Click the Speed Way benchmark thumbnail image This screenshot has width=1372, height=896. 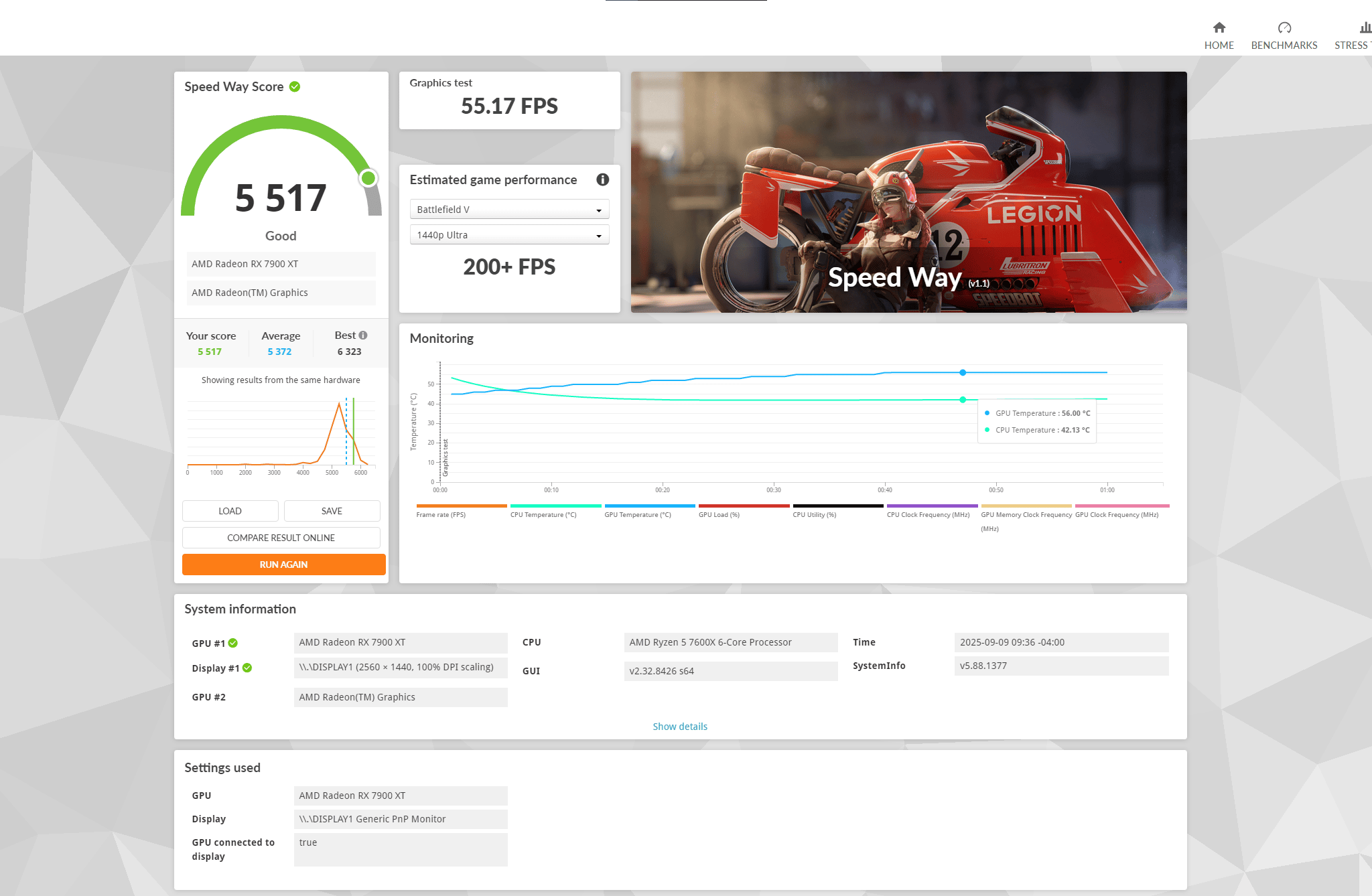pos(908,192)
